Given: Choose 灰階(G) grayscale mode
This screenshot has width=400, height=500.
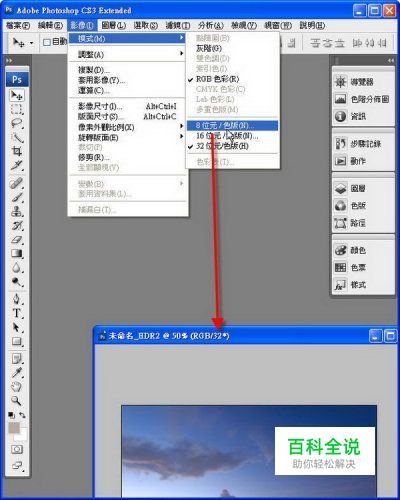Looking at the screenshot, I should 232,48.
